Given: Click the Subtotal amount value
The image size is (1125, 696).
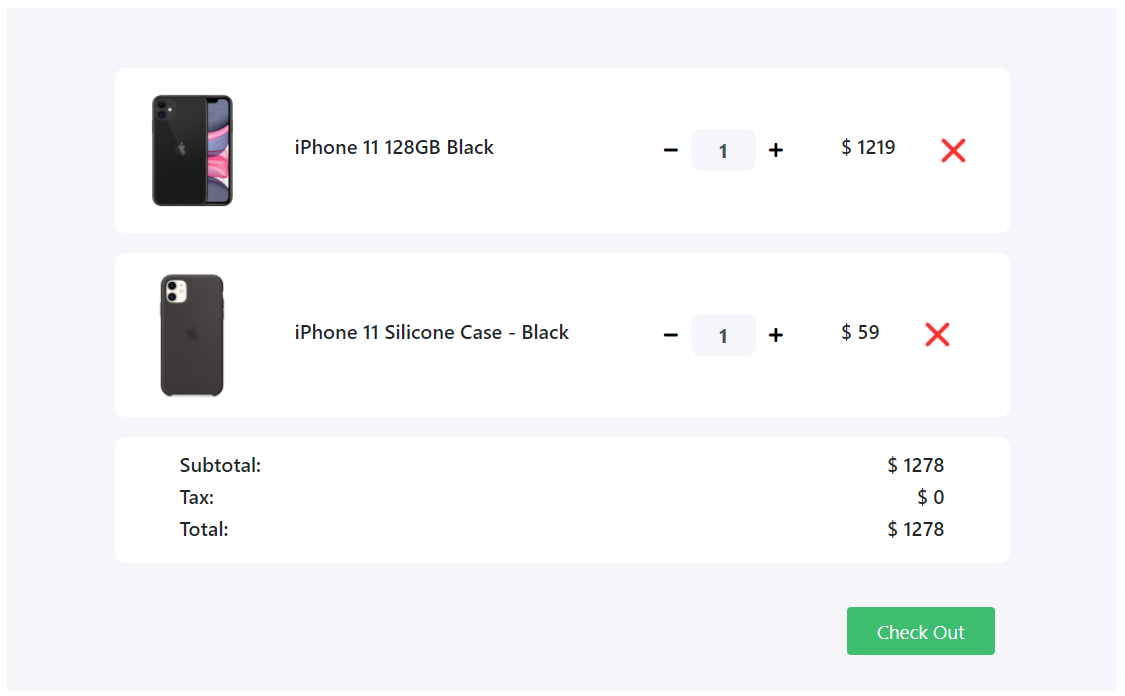Looking at the screenshot, I should pos(915,466).
